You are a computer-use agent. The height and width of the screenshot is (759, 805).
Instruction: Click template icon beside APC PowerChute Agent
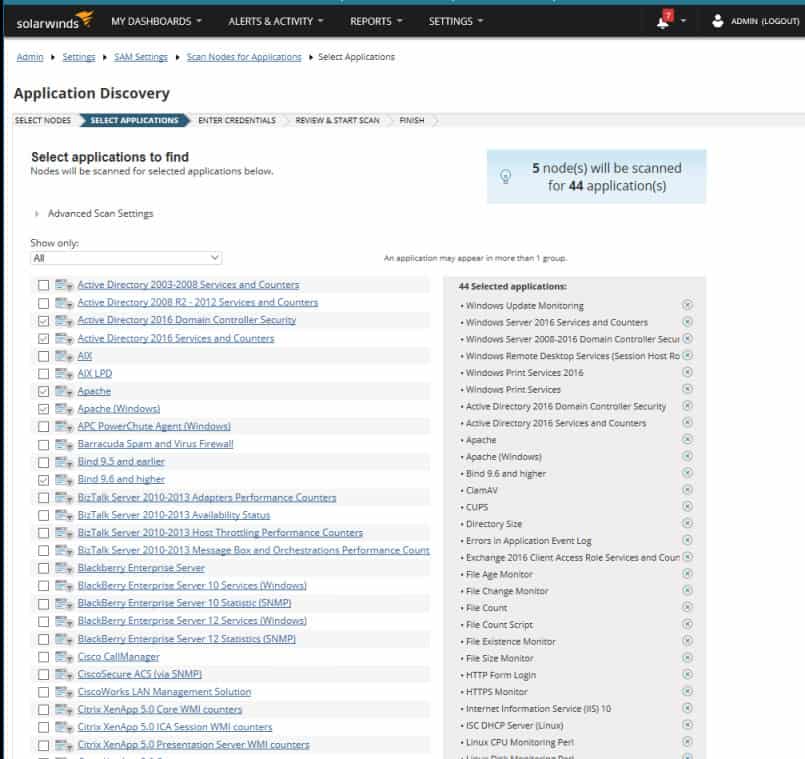click(64, 426)
